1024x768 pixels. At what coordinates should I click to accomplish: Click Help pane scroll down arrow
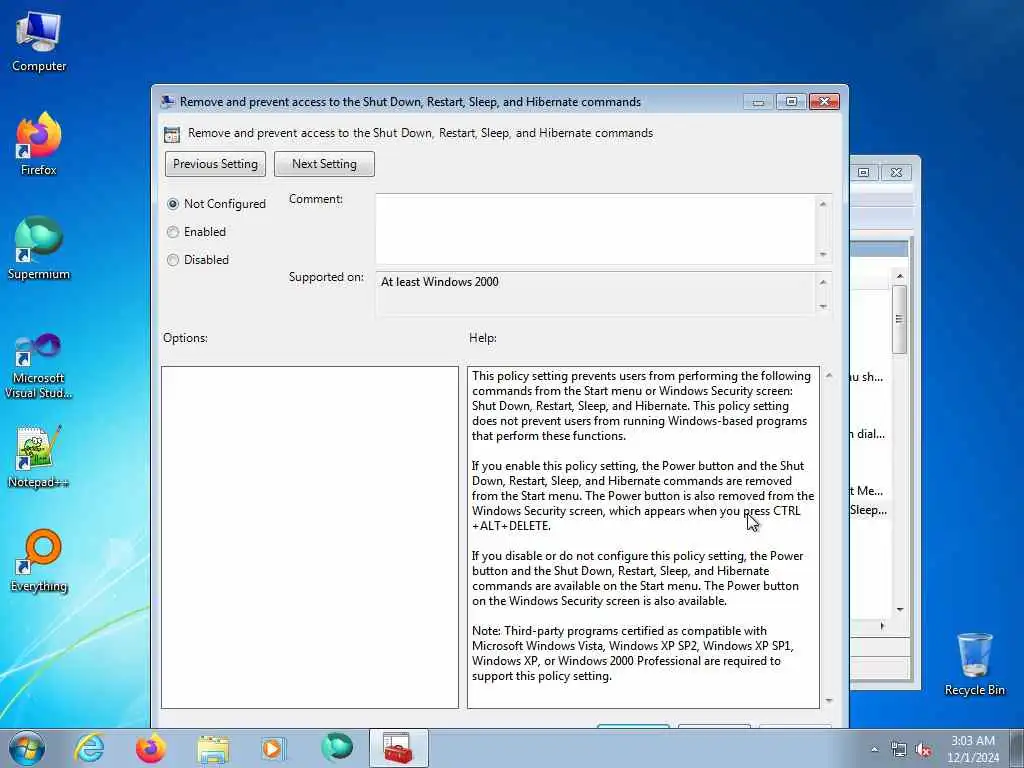[x=829, y=700]
